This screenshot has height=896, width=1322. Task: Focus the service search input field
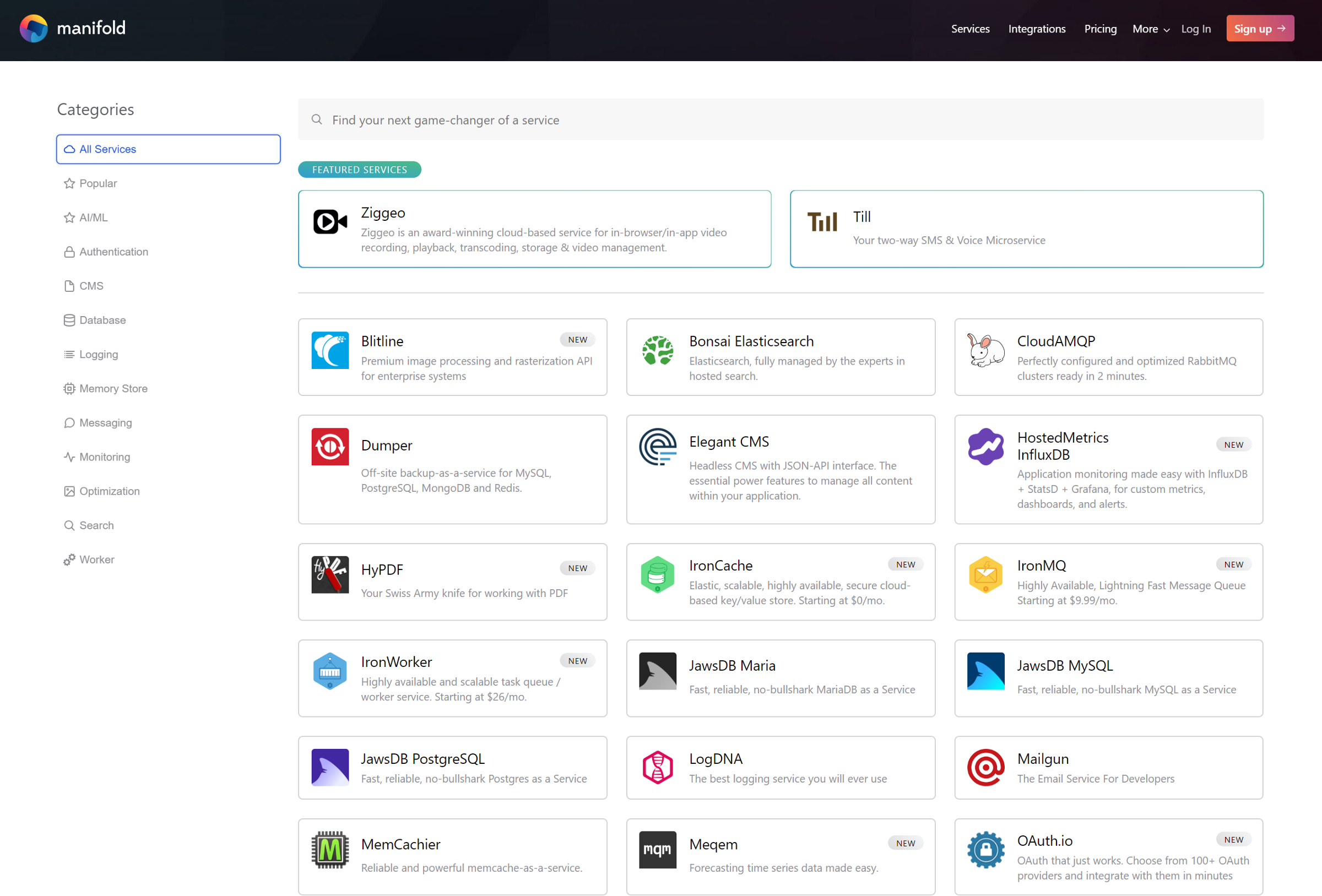pyautogui.click(x=781, y=120)
